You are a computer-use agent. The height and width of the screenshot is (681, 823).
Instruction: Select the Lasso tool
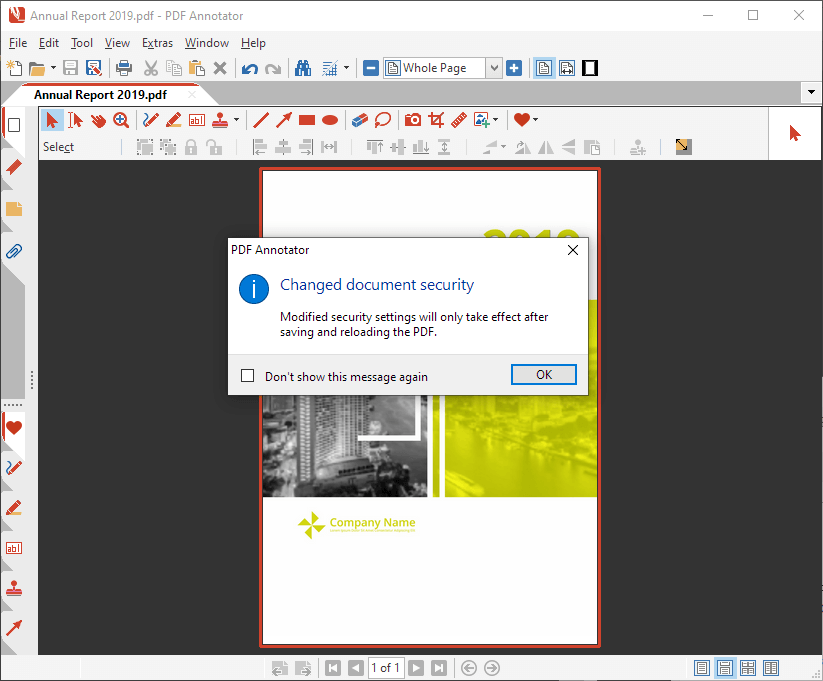(383, 120)
